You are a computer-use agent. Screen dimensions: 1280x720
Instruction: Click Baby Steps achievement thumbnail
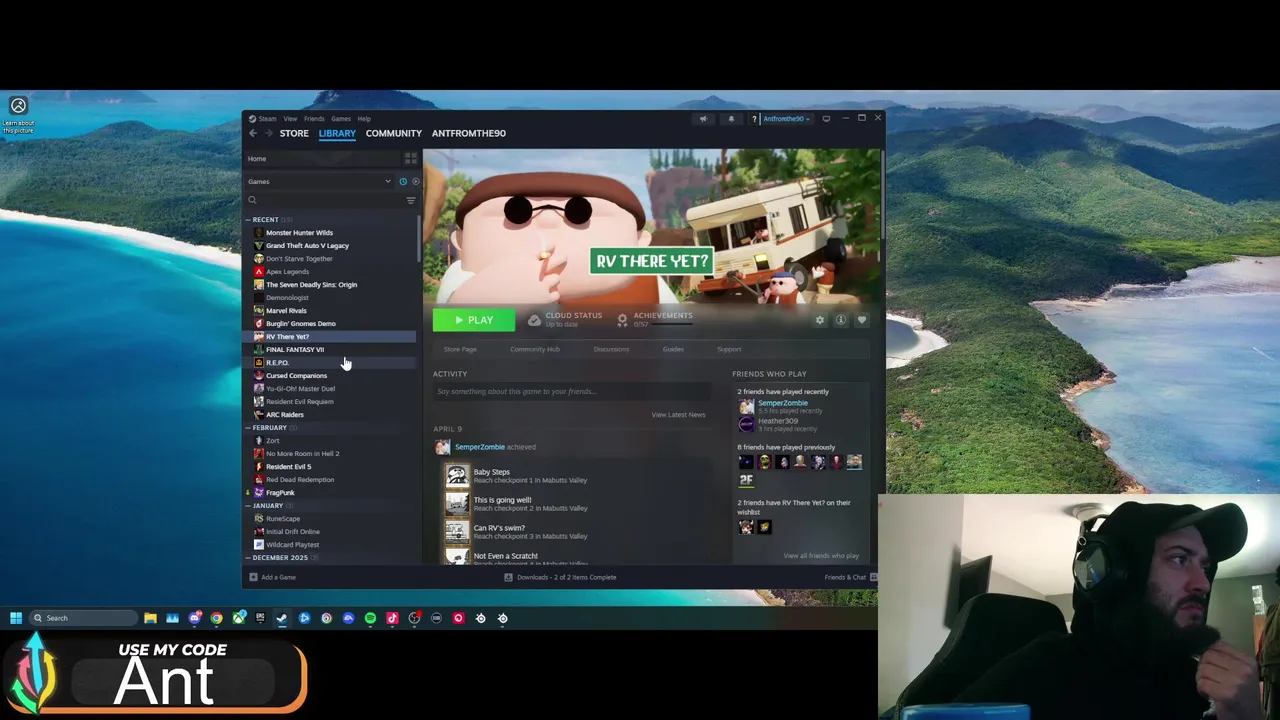point(457,475)
